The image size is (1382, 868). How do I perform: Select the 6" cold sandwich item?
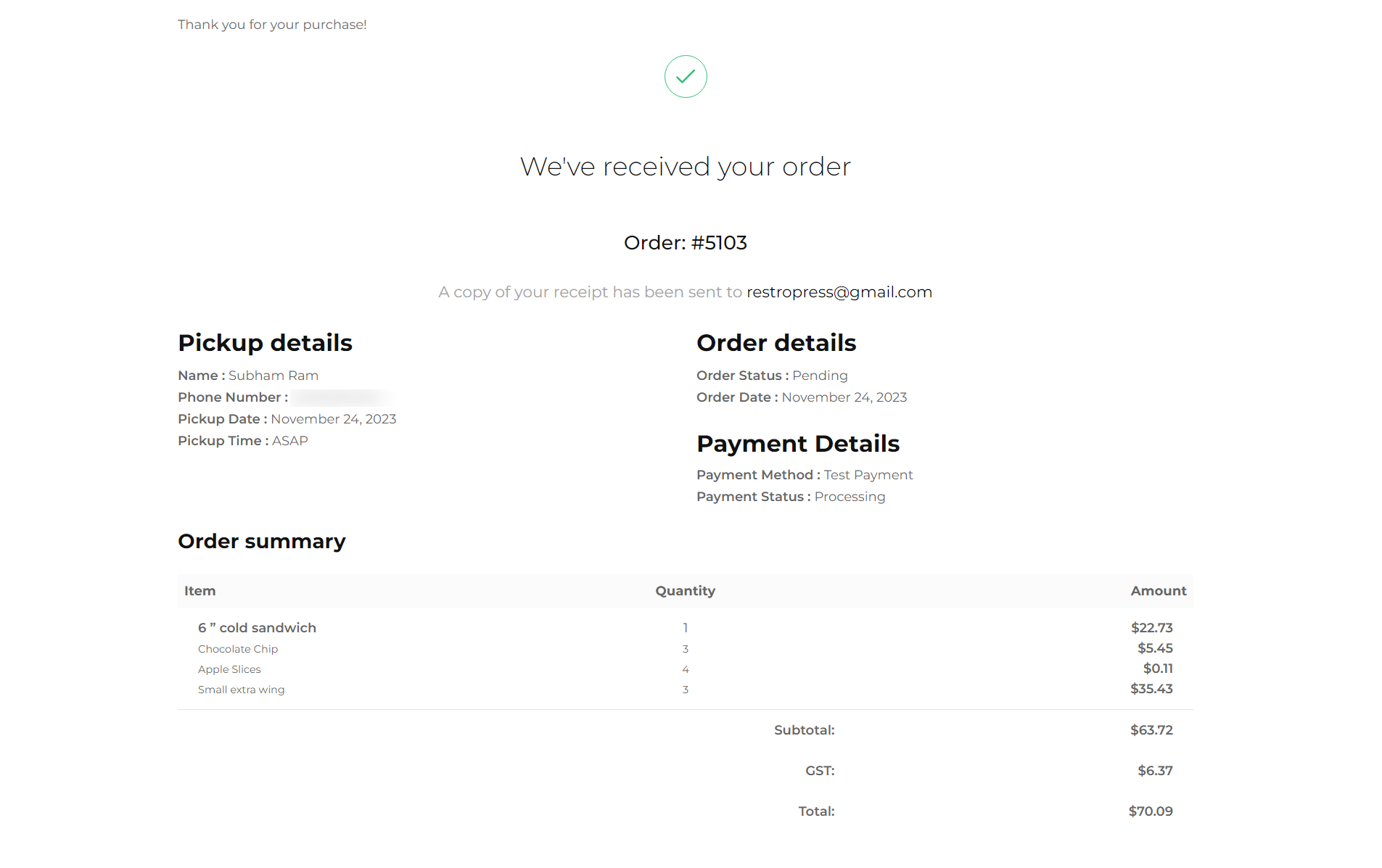coord(257,628)
